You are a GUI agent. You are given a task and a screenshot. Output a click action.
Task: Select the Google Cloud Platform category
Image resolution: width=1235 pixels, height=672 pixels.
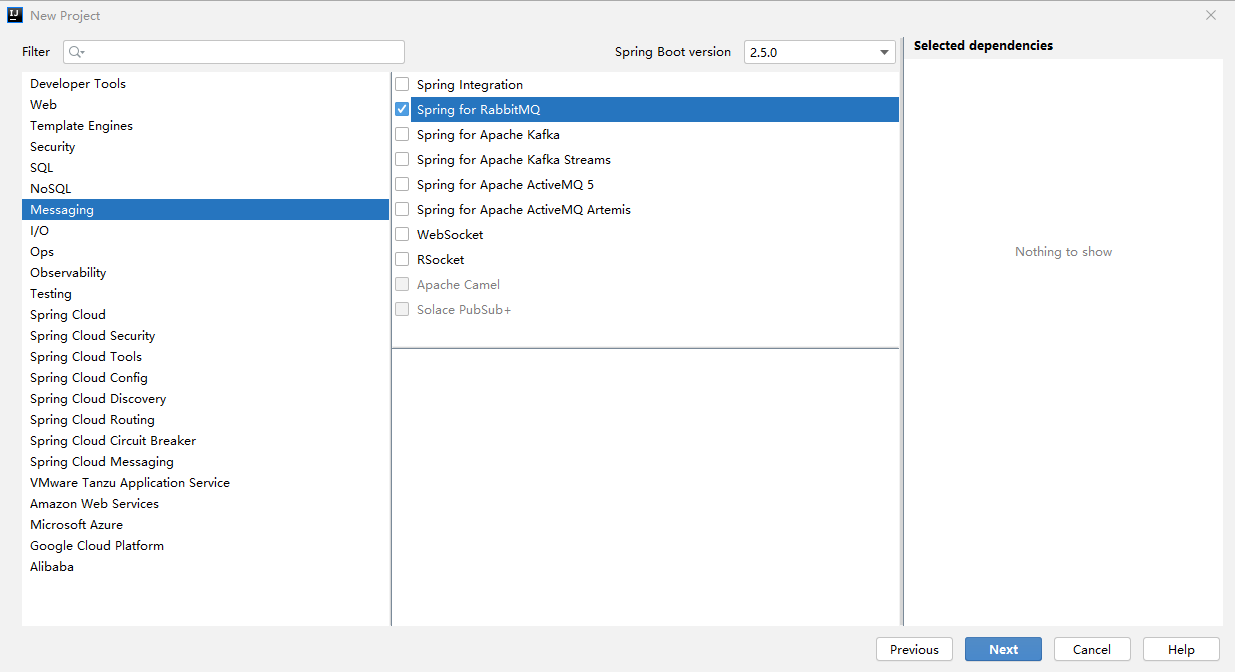[205, 546]
